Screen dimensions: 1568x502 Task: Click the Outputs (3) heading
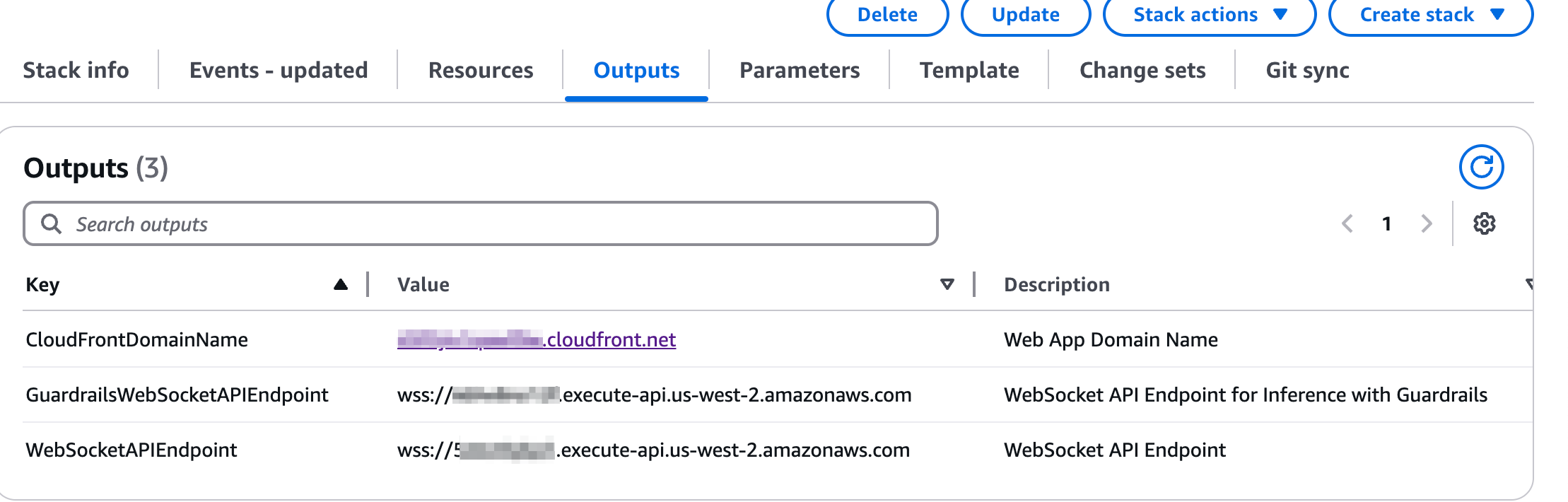pos(96,168)
